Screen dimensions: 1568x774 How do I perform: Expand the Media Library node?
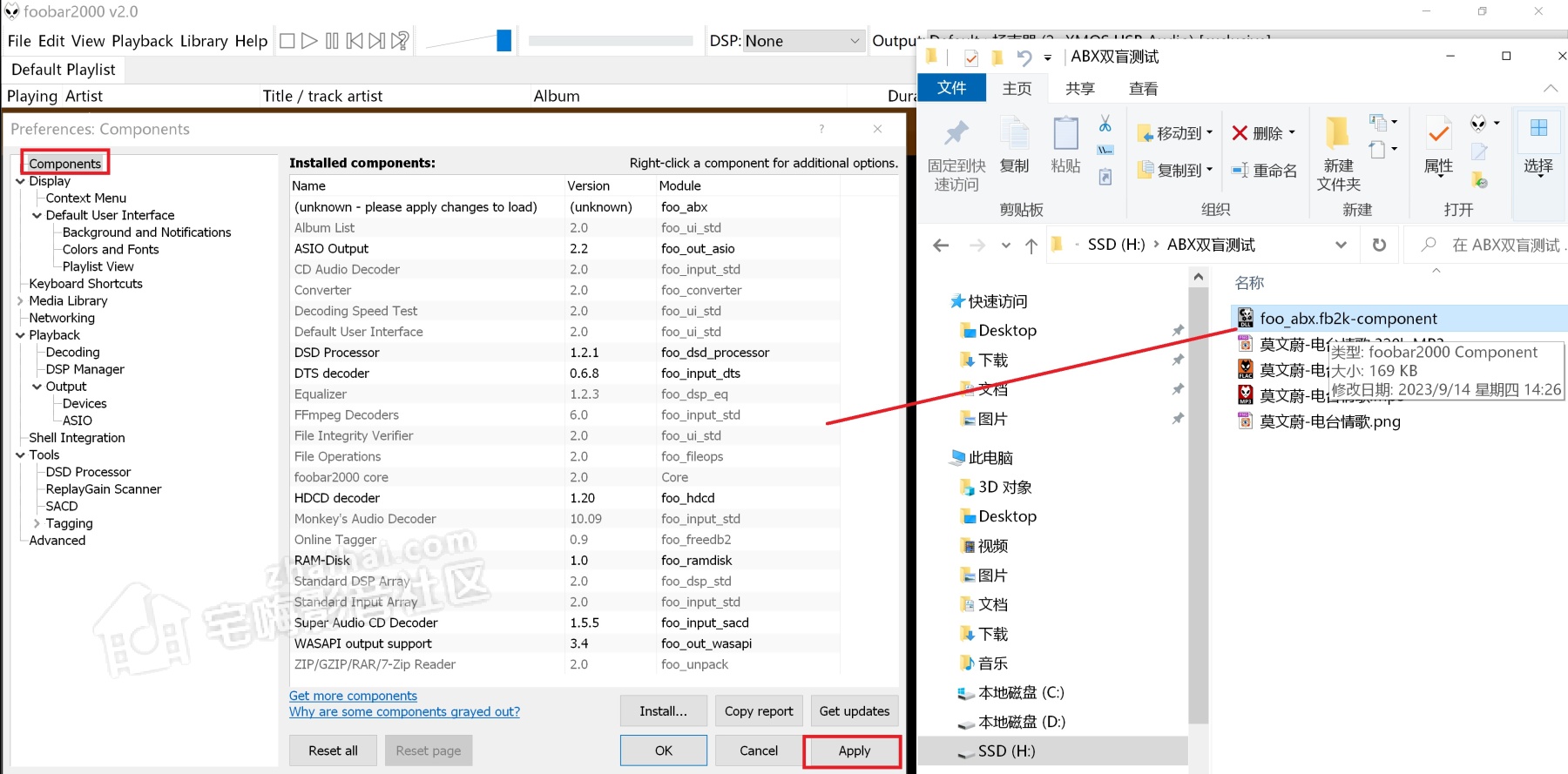[x=20, y=300]
